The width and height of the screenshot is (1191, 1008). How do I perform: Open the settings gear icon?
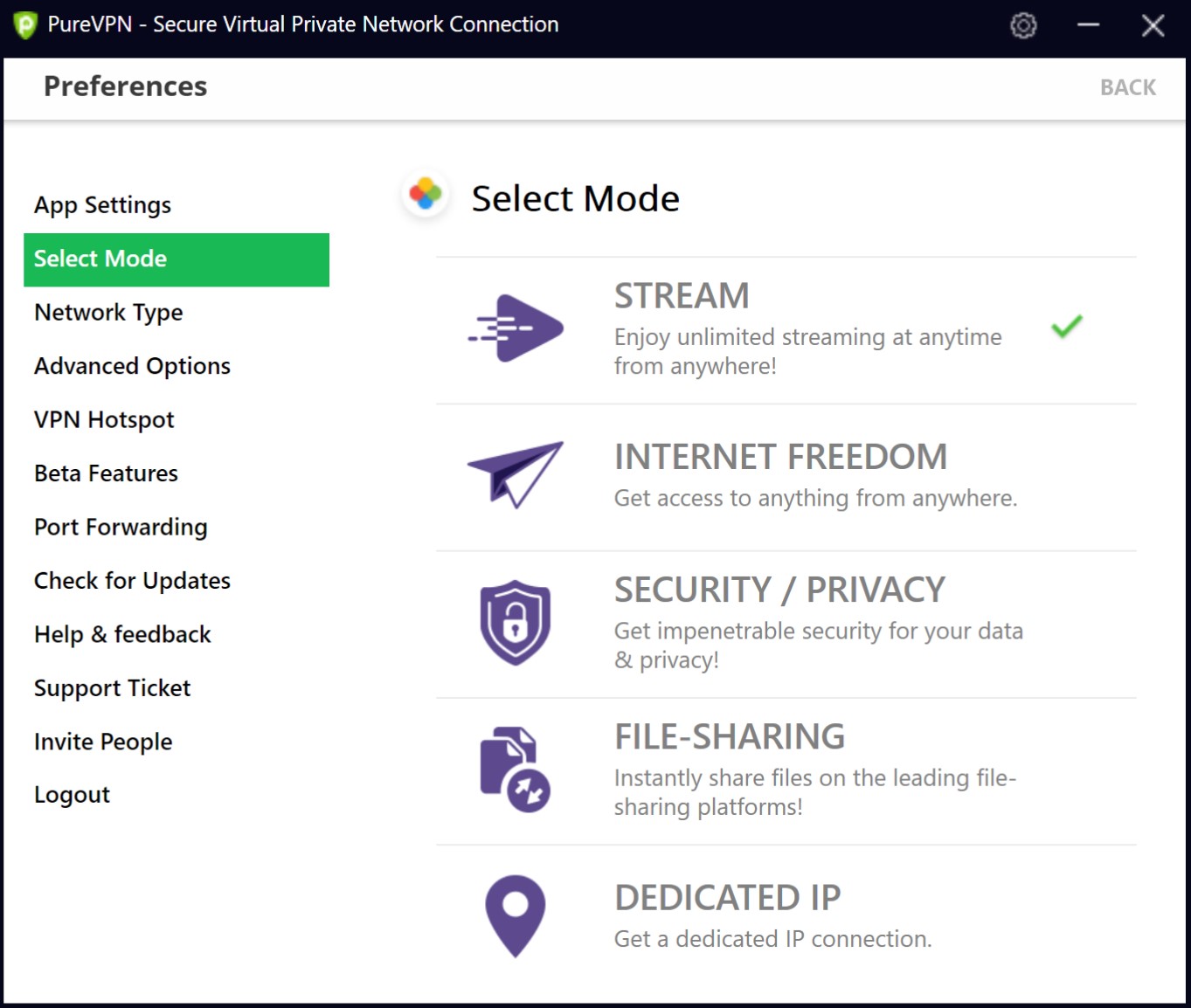point(1023,25)
